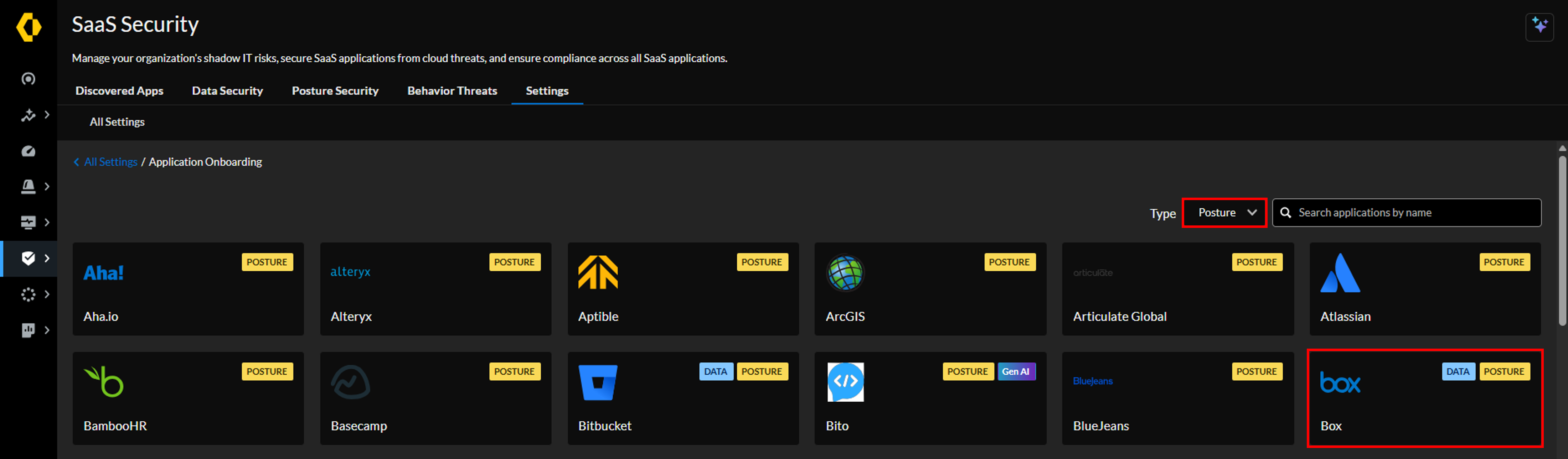Click the Aptible yellow arrow logo
The image size is (1568, 459).
tap(598, 272)
